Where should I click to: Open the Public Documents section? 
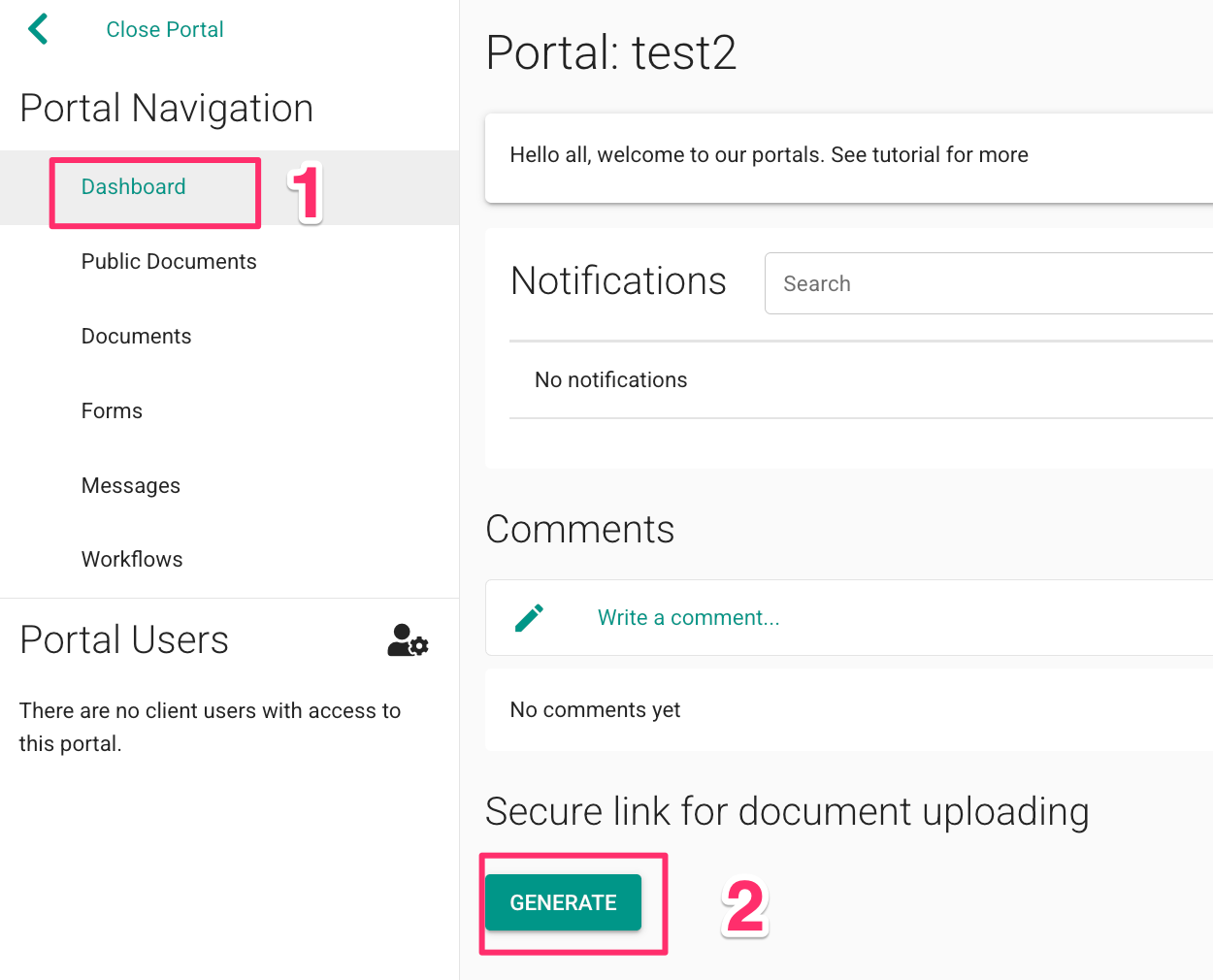[x=168, y=261]
